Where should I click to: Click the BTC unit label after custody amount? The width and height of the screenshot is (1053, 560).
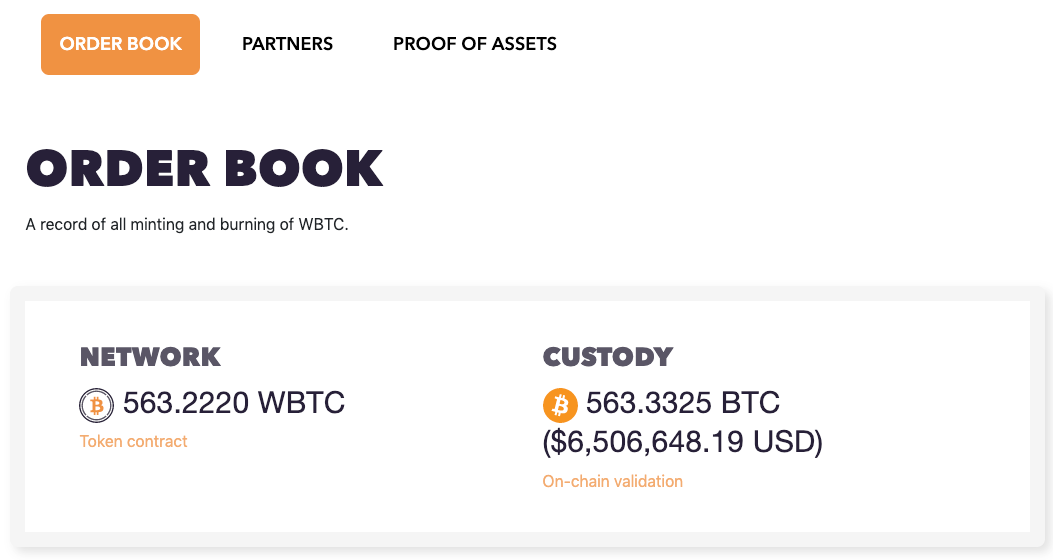(749, 404)
